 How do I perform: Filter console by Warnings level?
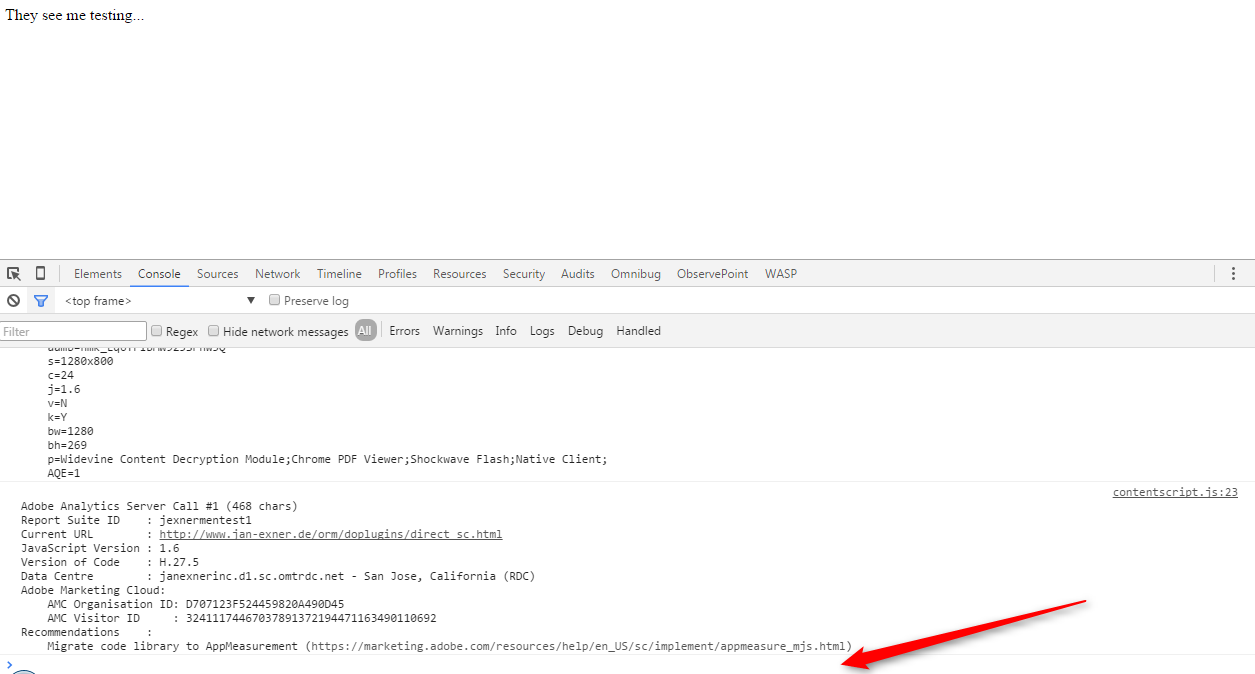click(x=458, y=331)
